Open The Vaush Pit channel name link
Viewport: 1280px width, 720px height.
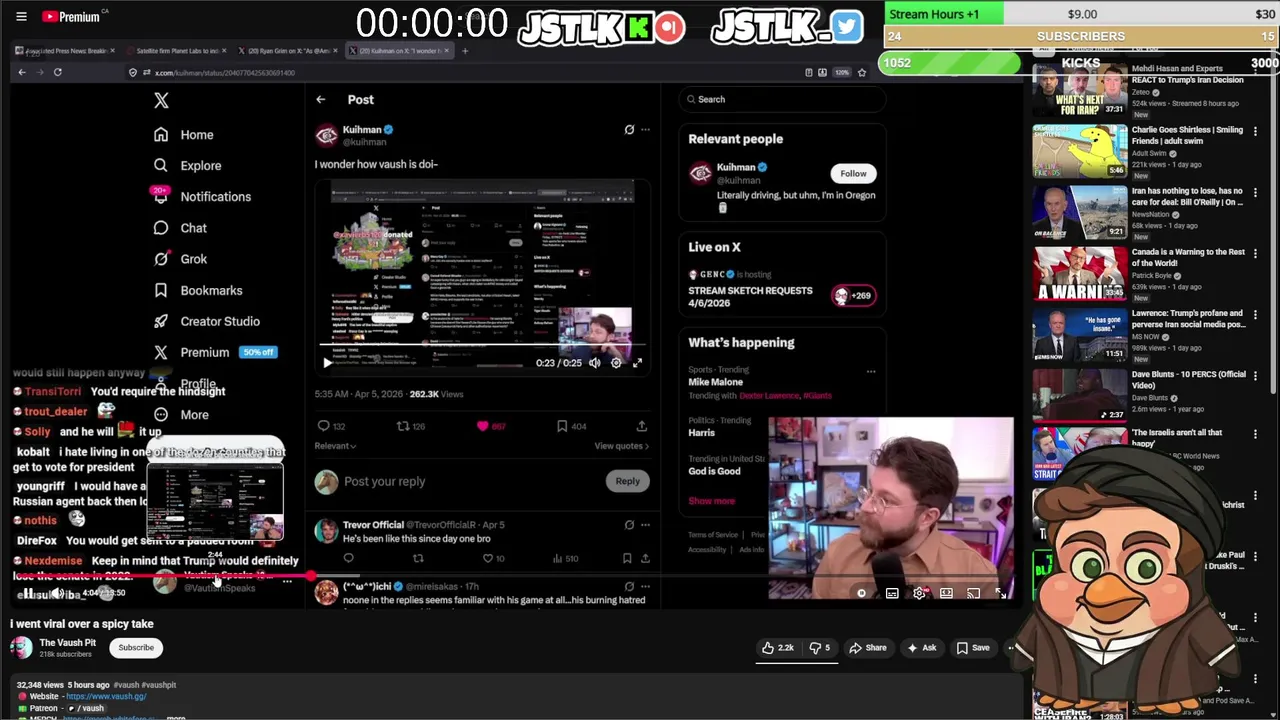click(x=67, y=642)
